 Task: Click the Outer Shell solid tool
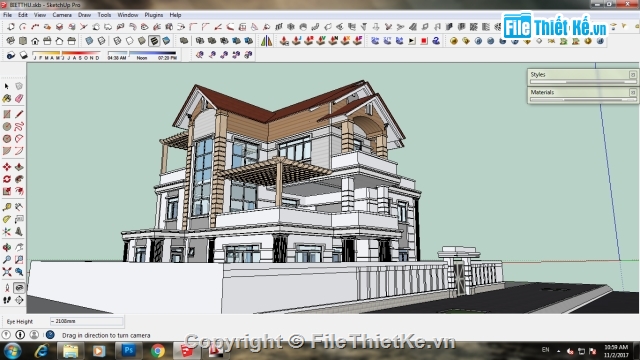point(184,41)
